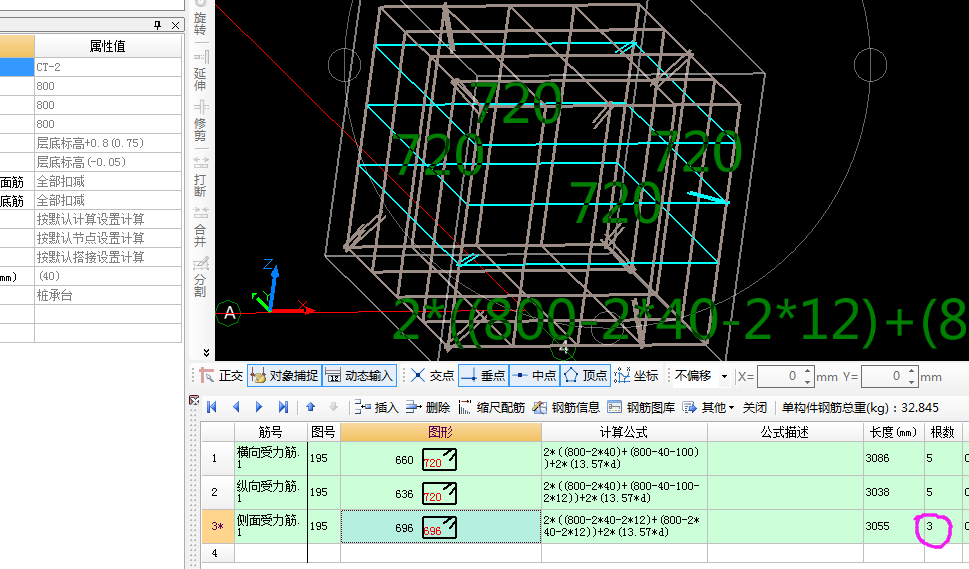Select 面筋 全部扣减 value
Screen dimensions: 969x569
click(108, 181)
